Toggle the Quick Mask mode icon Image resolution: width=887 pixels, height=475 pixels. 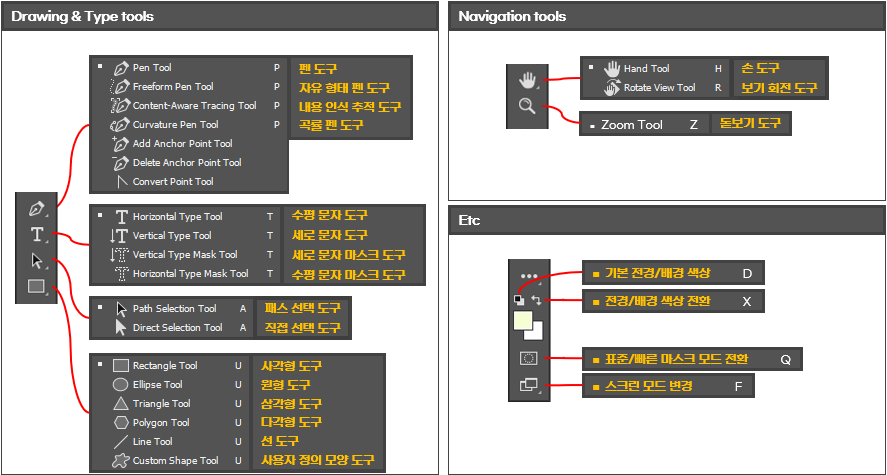[529, 359]
